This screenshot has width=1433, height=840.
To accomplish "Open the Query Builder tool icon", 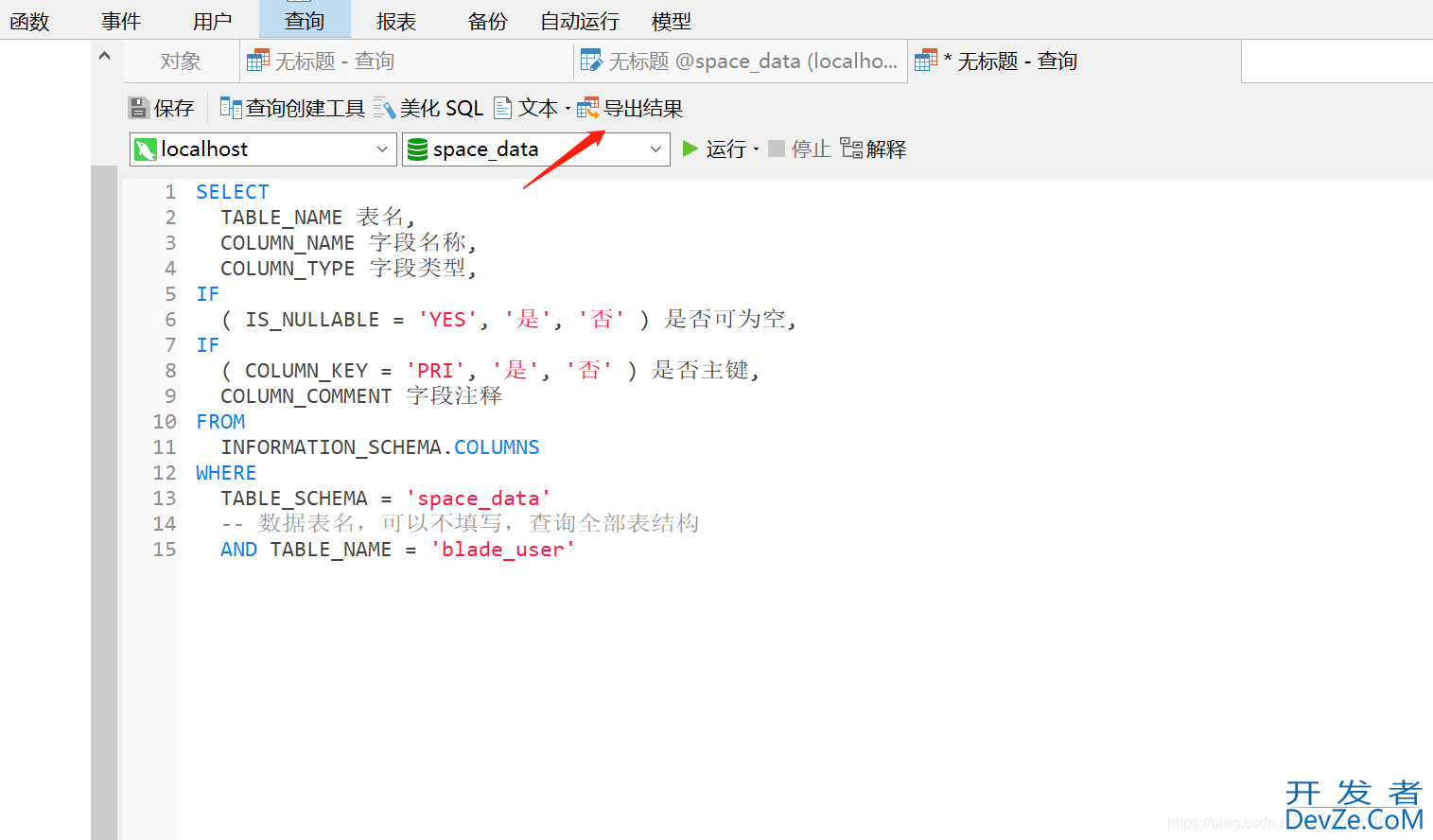I will [231, 108].
